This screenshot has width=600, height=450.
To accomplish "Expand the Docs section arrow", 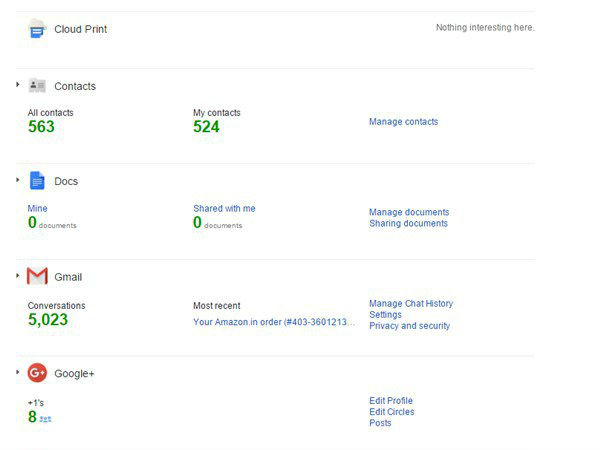I will click(18, 180).
